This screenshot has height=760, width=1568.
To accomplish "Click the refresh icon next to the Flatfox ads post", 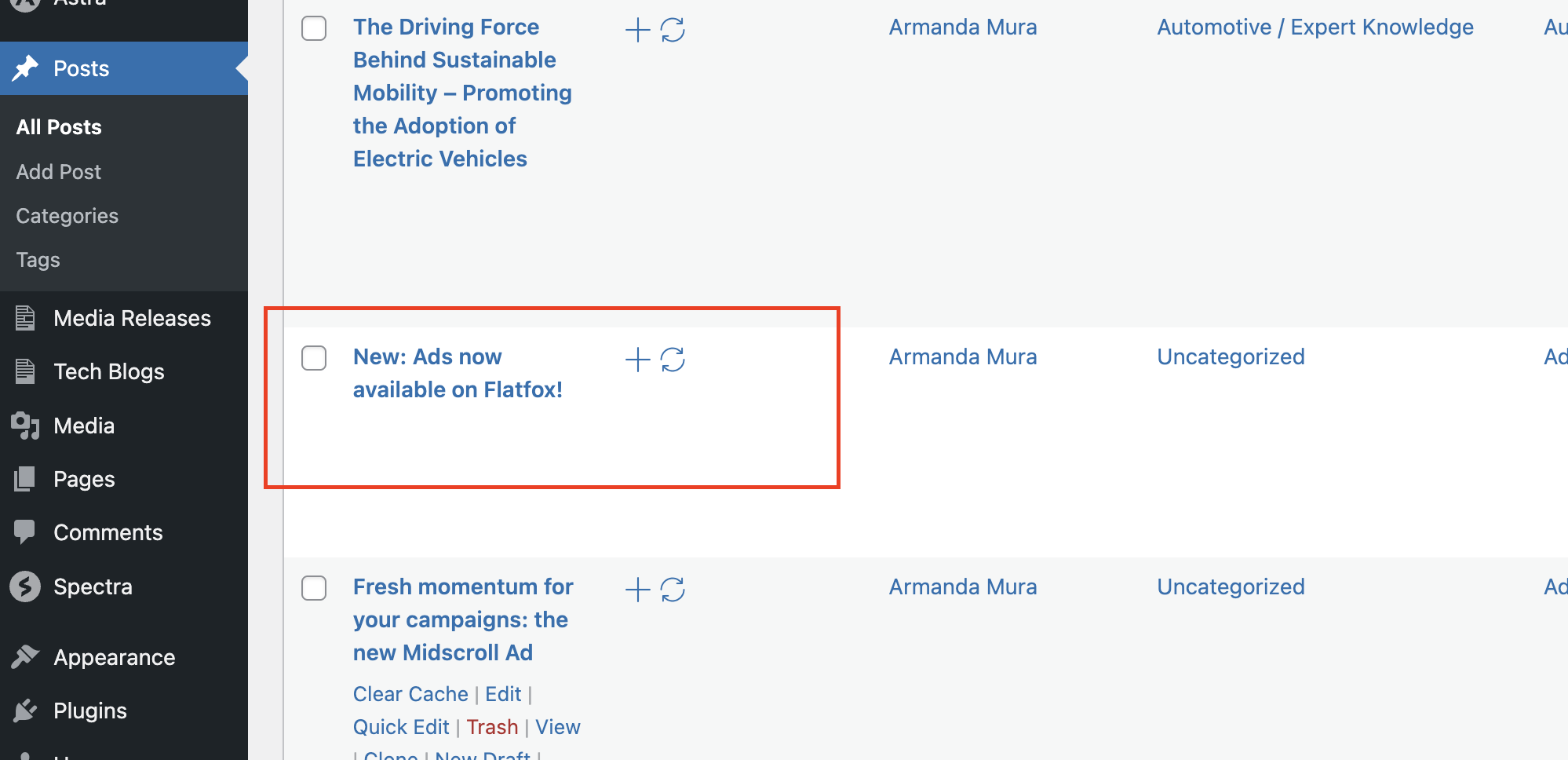I will [x=673, y=360].
